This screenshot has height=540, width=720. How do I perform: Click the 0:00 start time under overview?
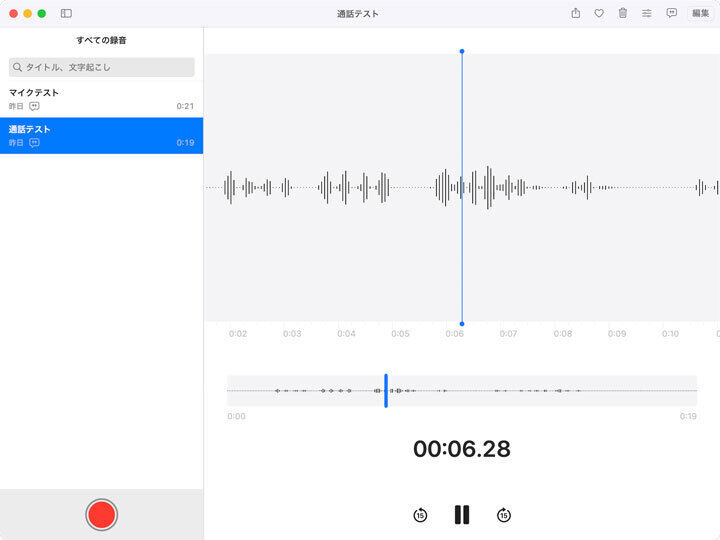pos(236,416)
